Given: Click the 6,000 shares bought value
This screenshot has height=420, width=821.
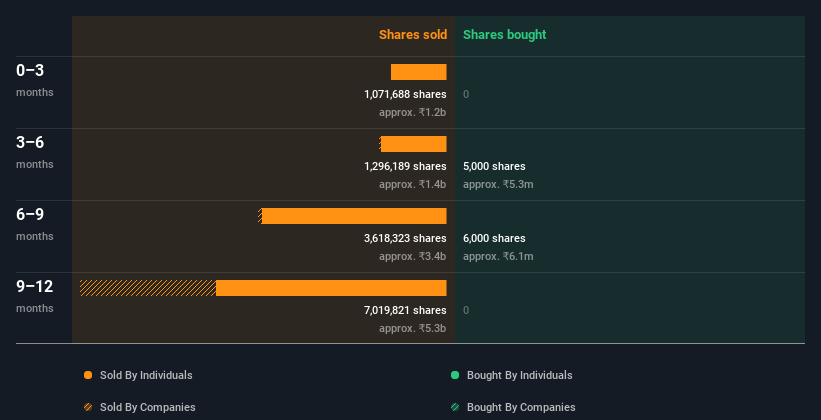Looking at the screenshot, I should click(x=494, y=238).
